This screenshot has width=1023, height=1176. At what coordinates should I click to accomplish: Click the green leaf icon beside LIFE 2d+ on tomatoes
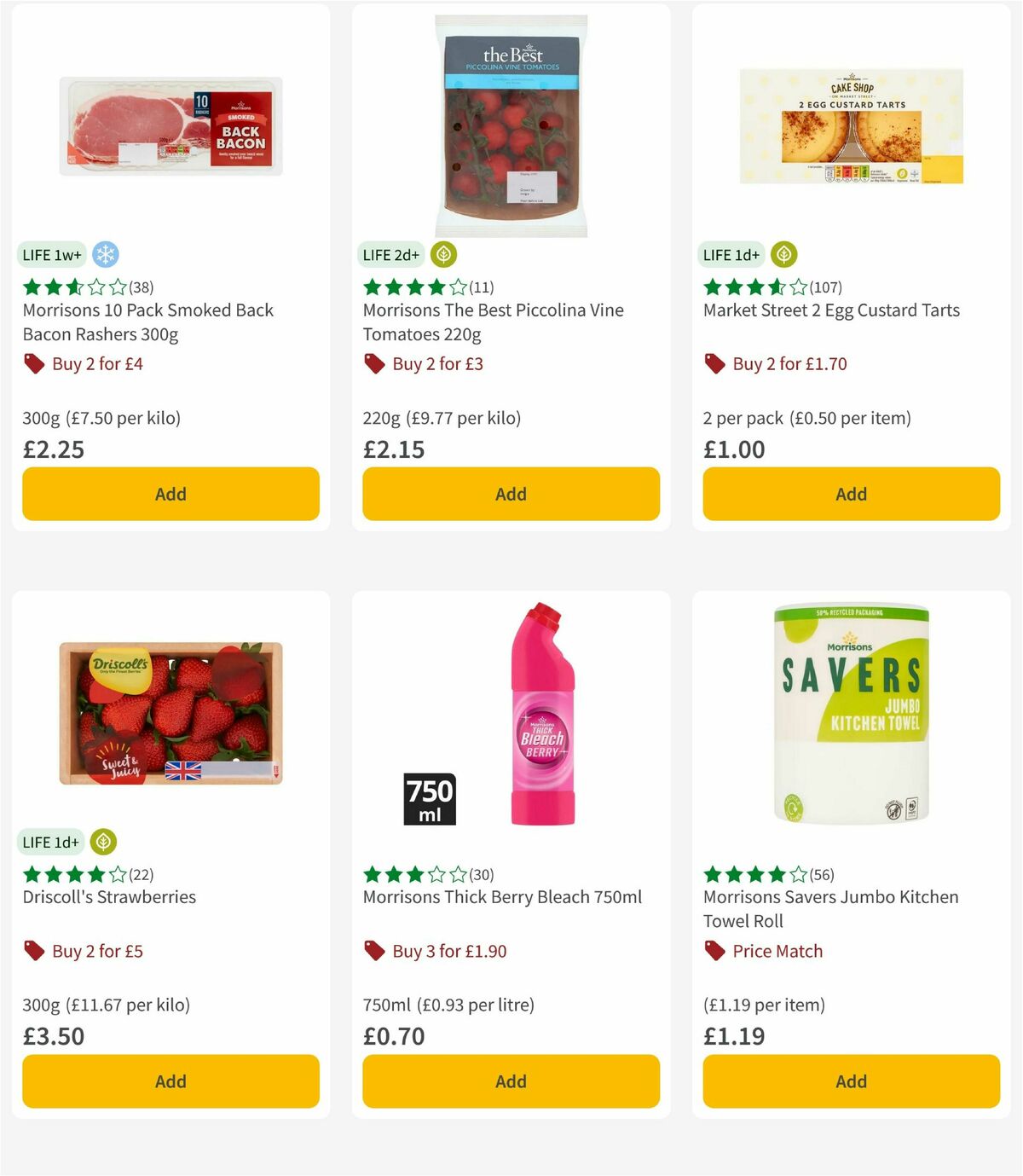click(x=442, y=254)
